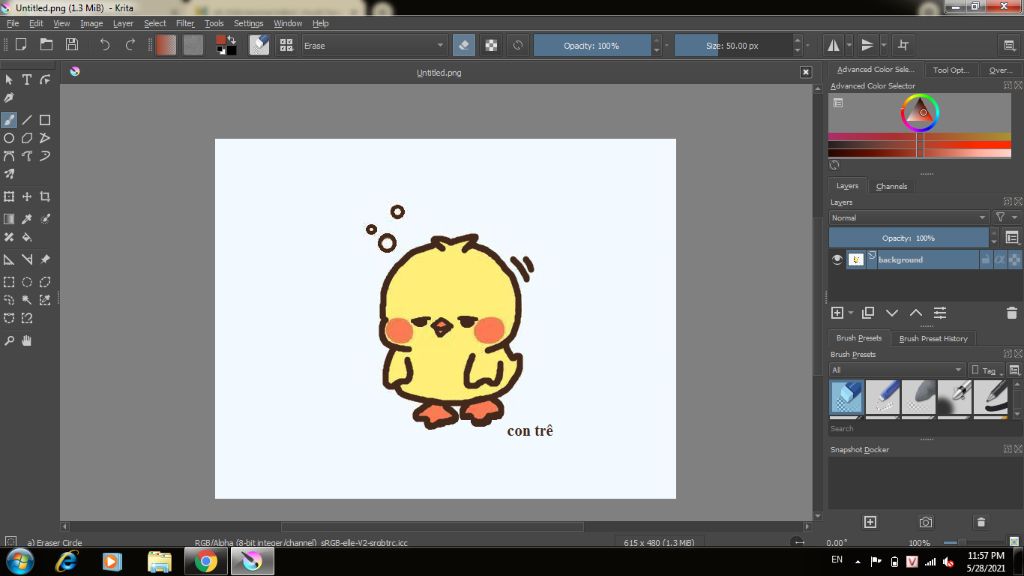Screen dimensions: 1024x576
Task: Activate the Multibrush tool
Action: (x=8, y=174)
